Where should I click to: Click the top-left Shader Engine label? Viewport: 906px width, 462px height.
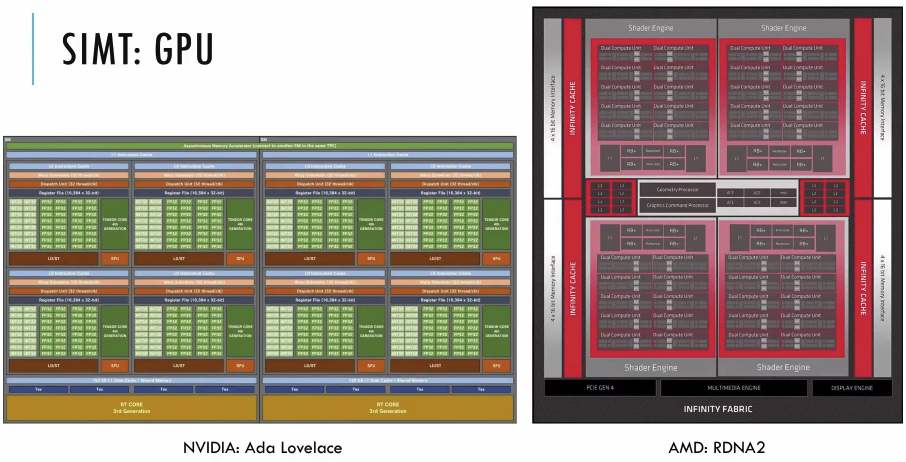(x=650, y=27)
